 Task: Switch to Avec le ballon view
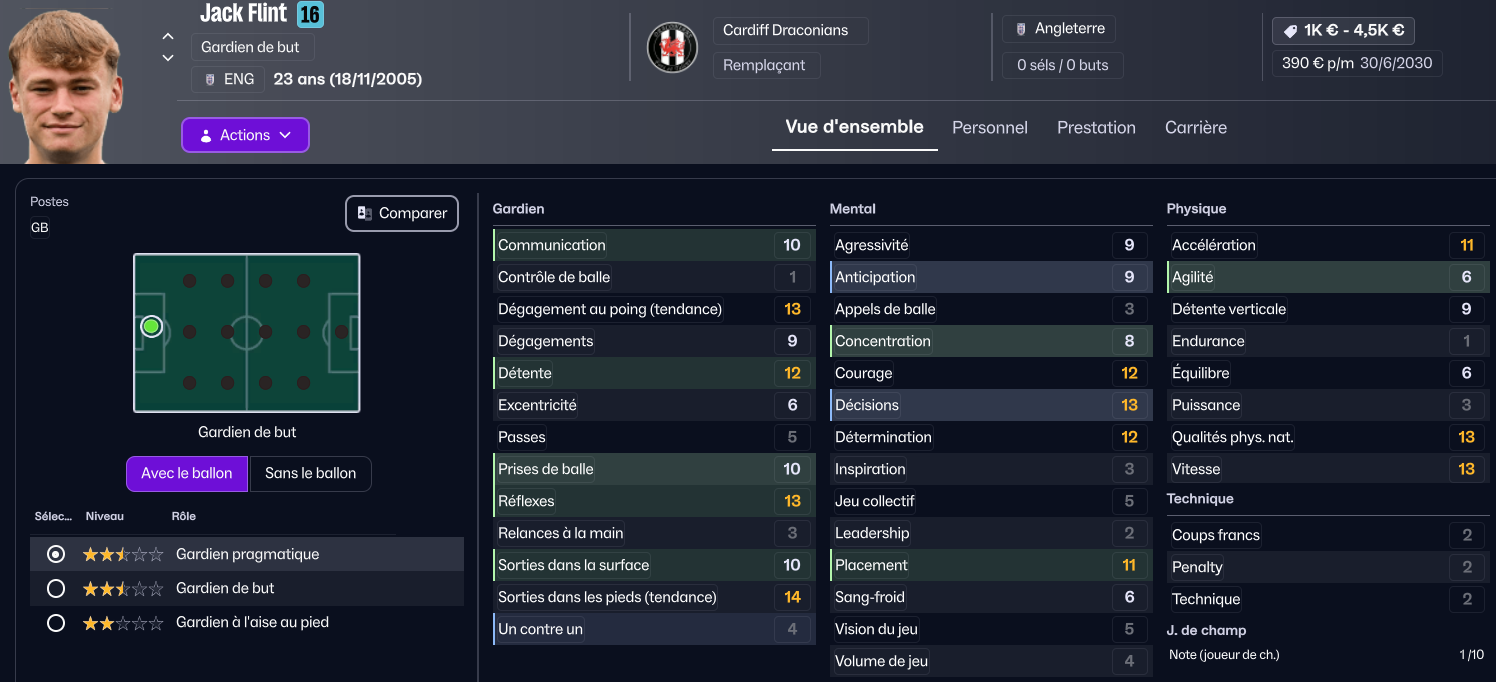tap(187, 474)
